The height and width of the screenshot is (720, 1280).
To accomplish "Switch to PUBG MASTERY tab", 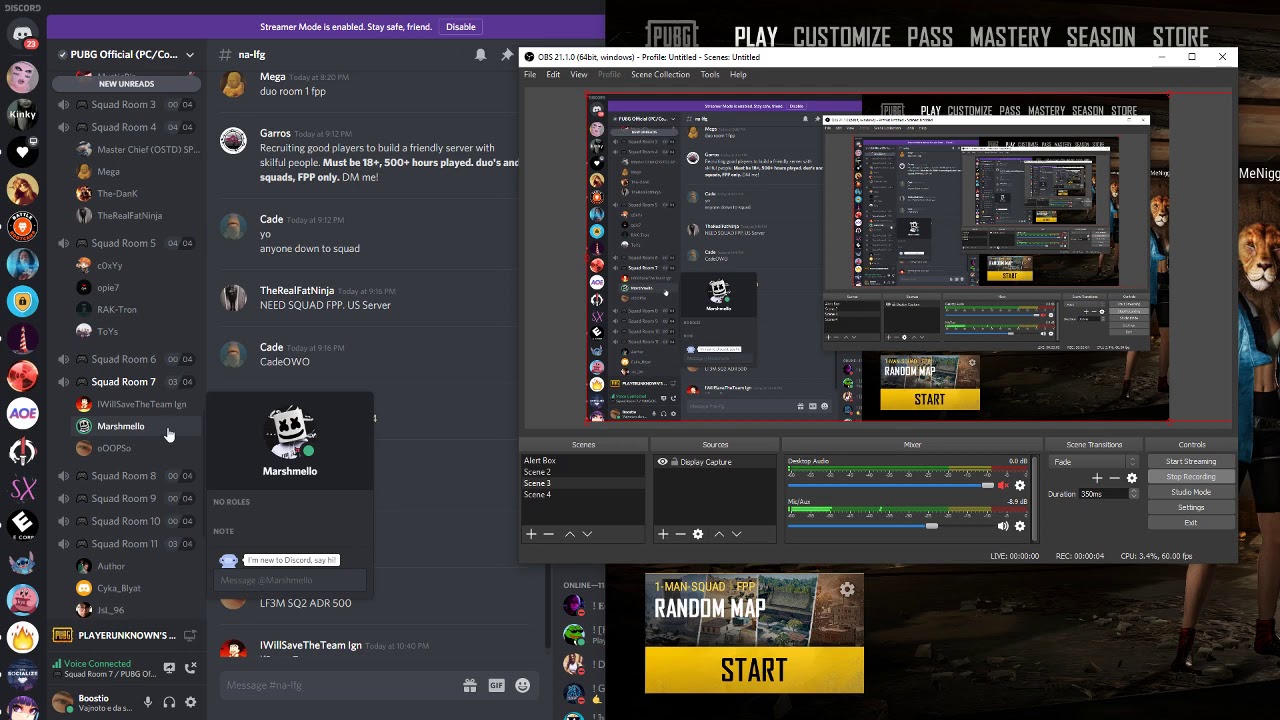I will (x=1010, y=37).
